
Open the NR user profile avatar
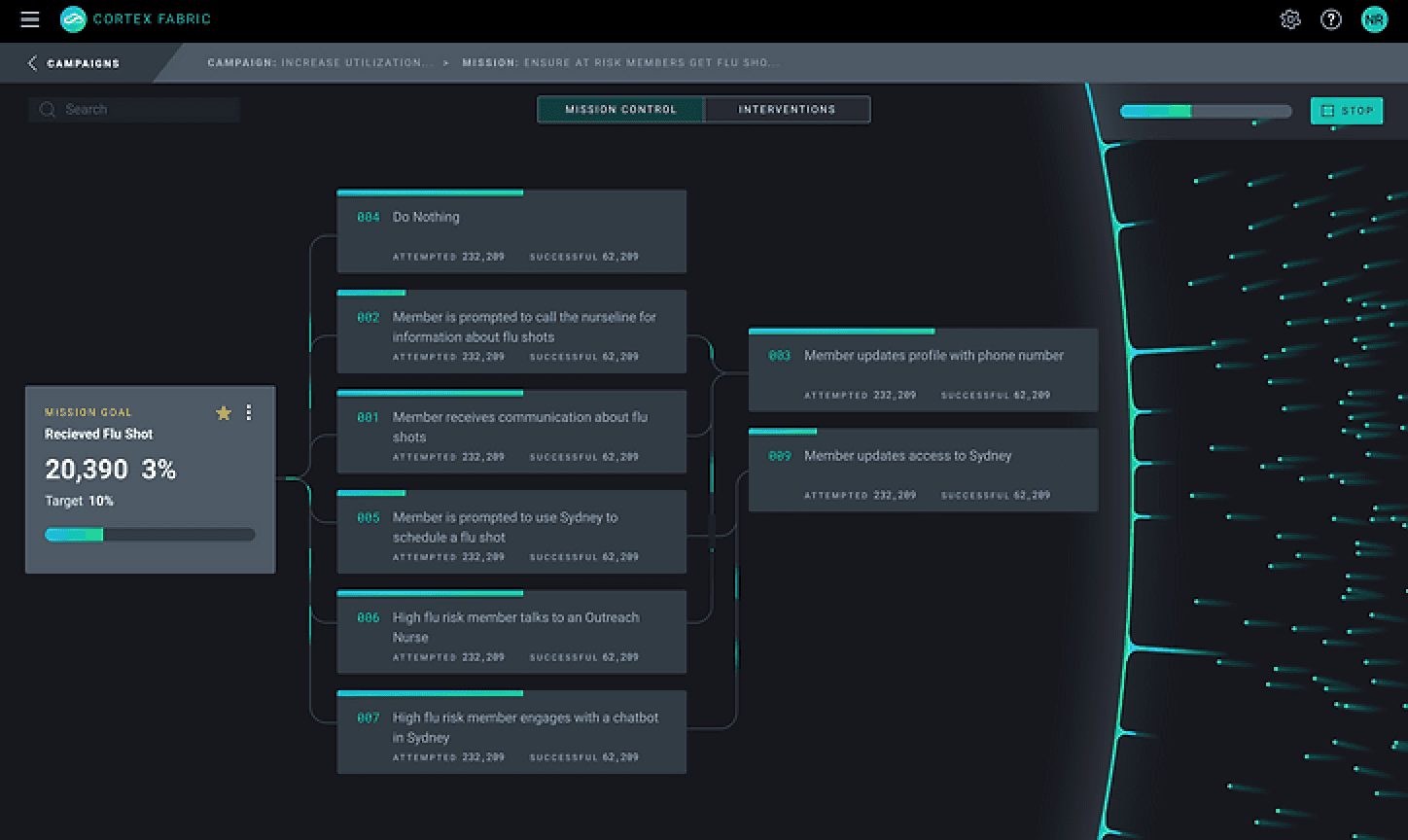point(1374,19)
